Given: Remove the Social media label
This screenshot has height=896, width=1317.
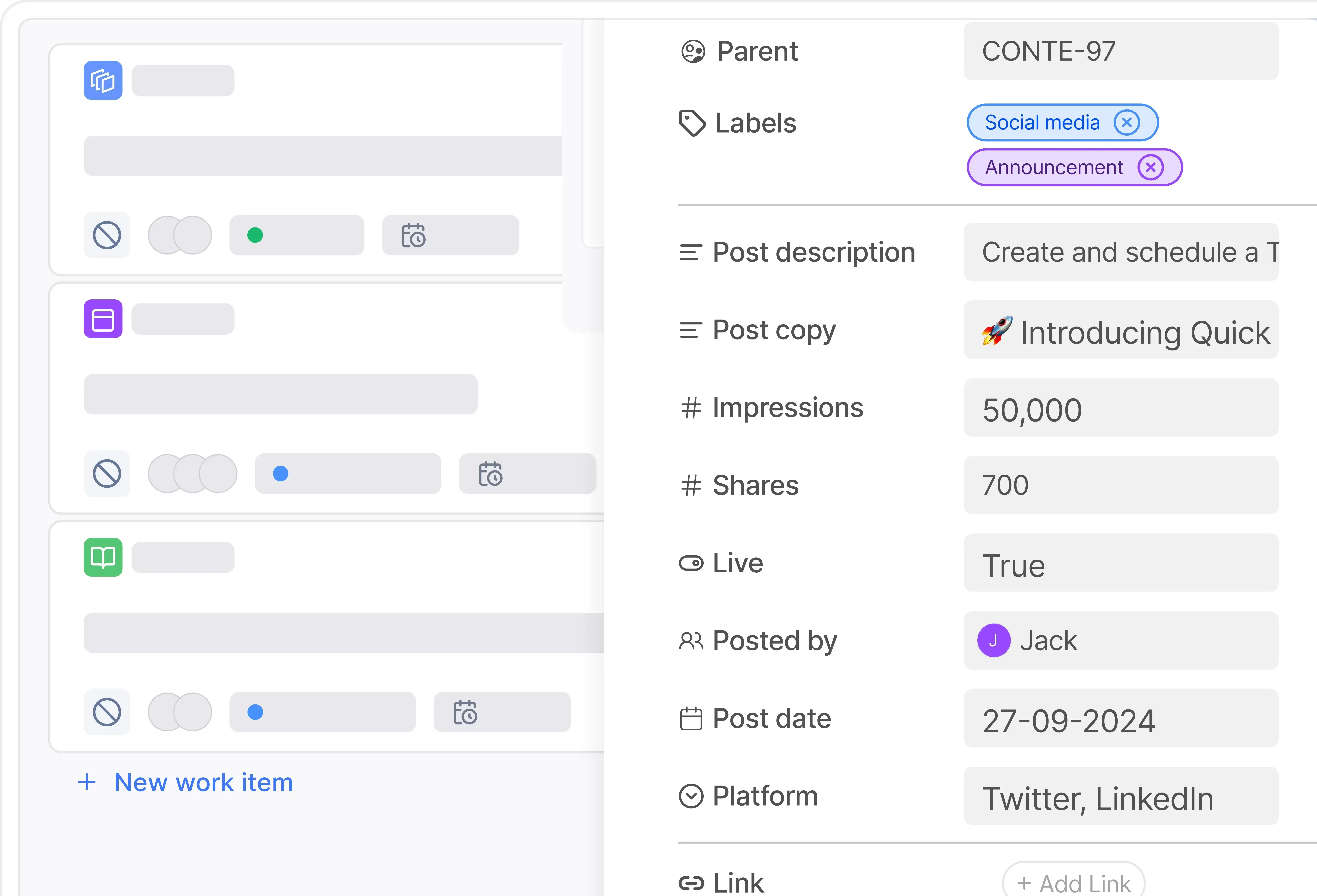Looking at the screenshot, I should pyautogui.click(x=1127, y=122).
